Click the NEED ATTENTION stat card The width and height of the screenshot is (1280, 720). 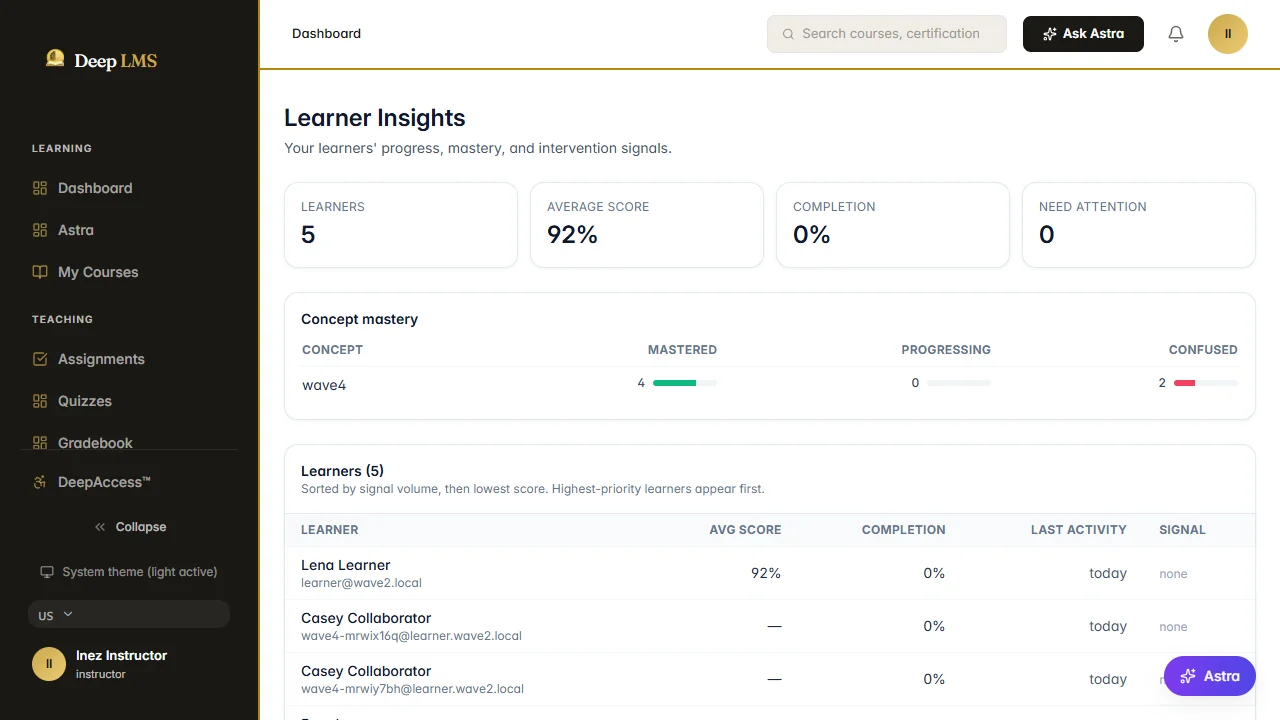[x=1139, y=225]
